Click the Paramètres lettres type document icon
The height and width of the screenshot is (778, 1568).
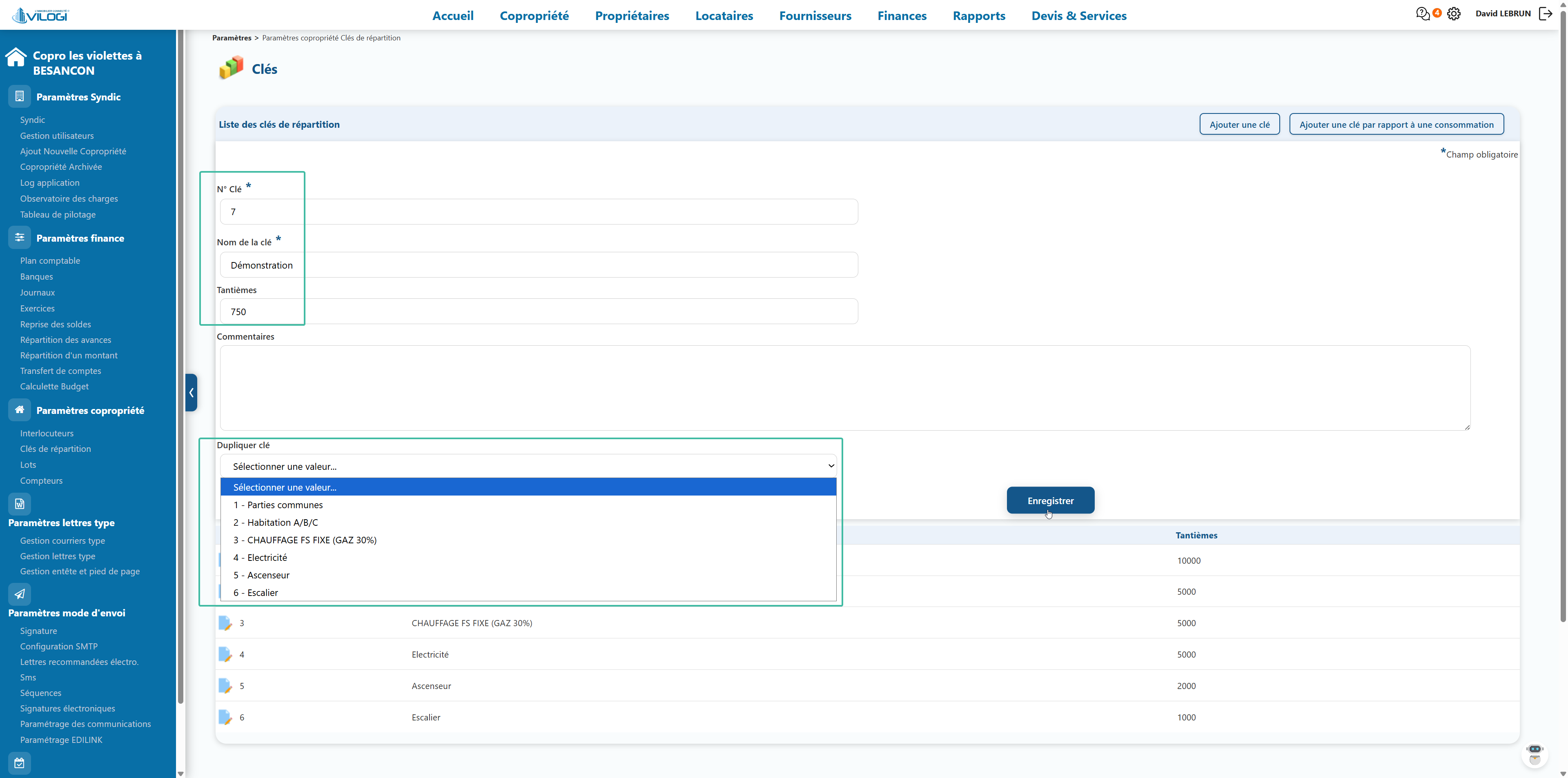pos(20,504)
